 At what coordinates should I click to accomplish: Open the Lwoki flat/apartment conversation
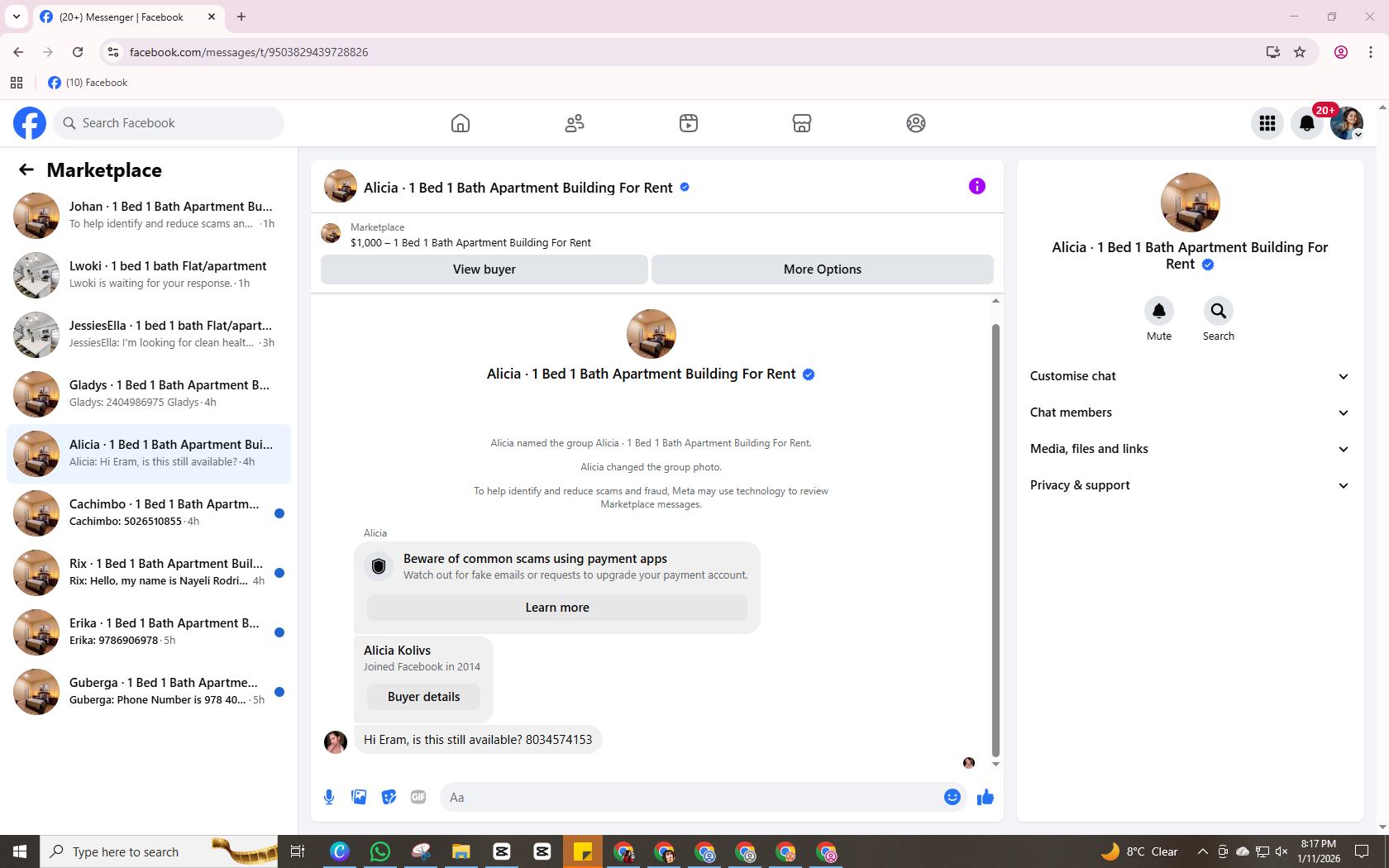(149, 275)
